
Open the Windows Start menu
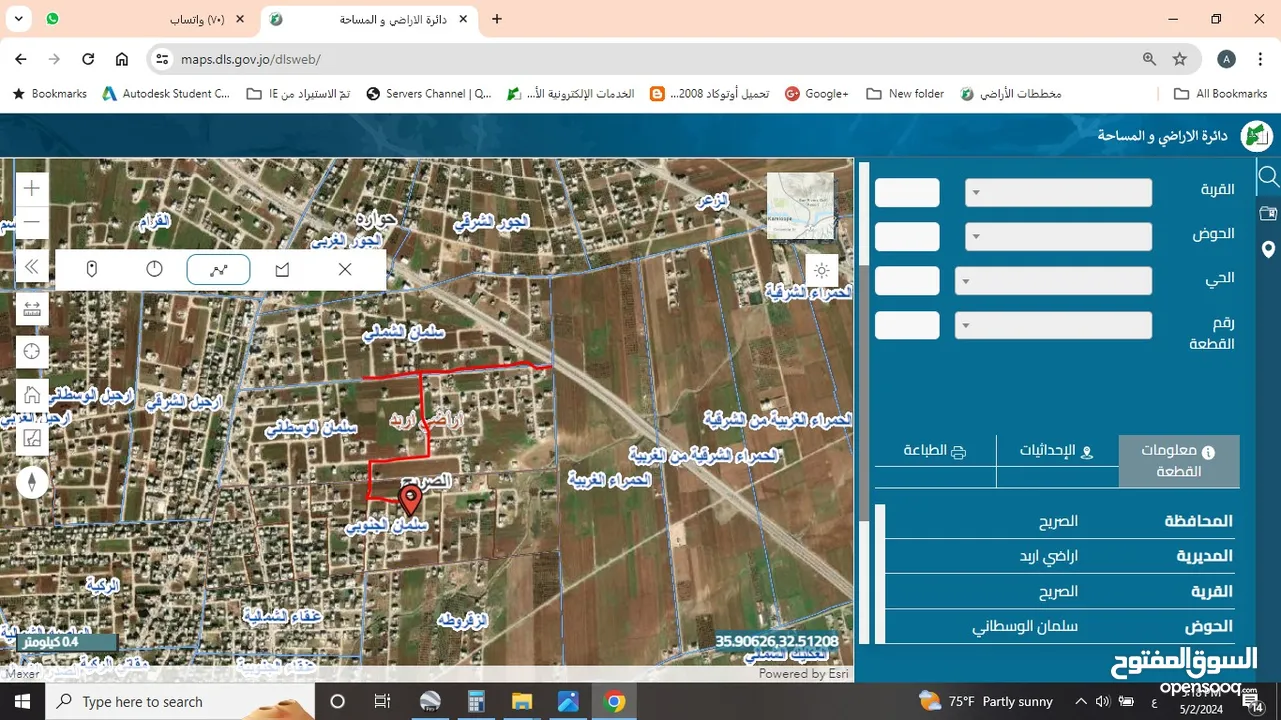pos(23,701)
